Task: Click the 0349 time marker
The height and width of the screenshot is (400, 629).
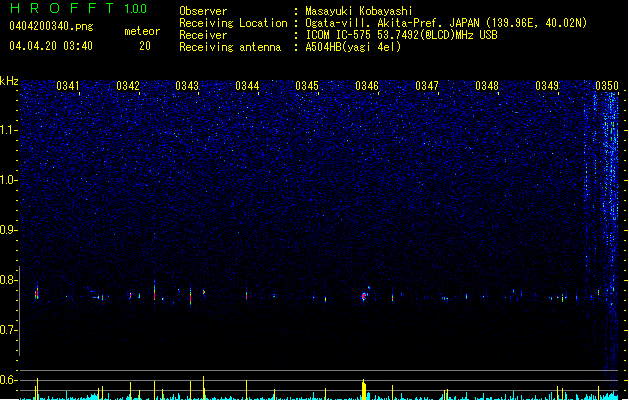Action: pyautogui.click(x=547, y=86)
